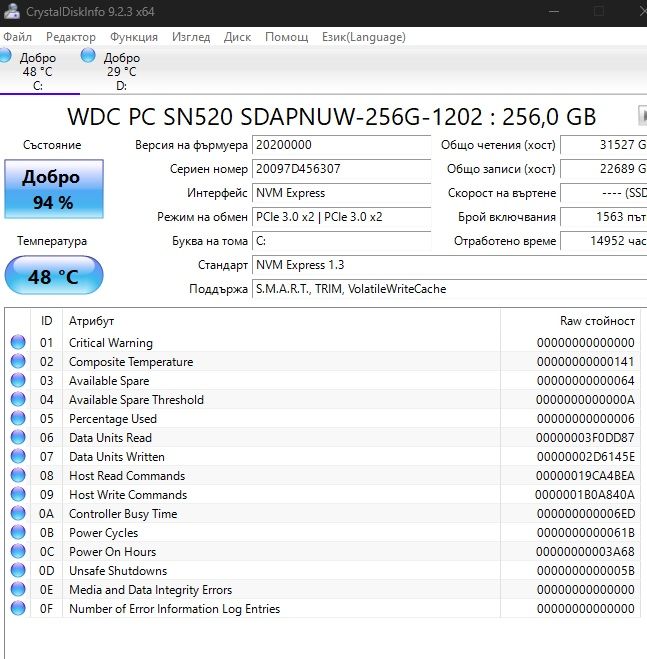Image resolution: width=647 pixels, height=659 pixels.
Task: Click the NVM Express 1.3 standard field
Action: (449, 265)
